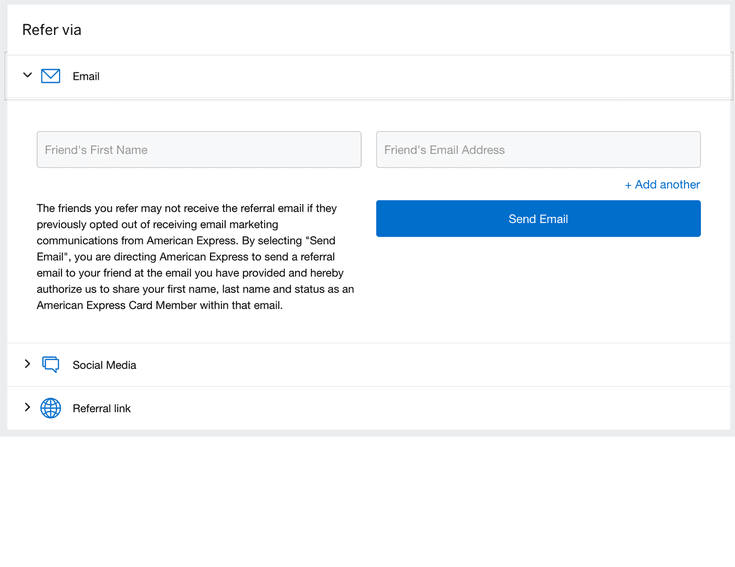Collapse the Email section using its chevron
The height and width of the screenshot is (567, 735).
27,75
